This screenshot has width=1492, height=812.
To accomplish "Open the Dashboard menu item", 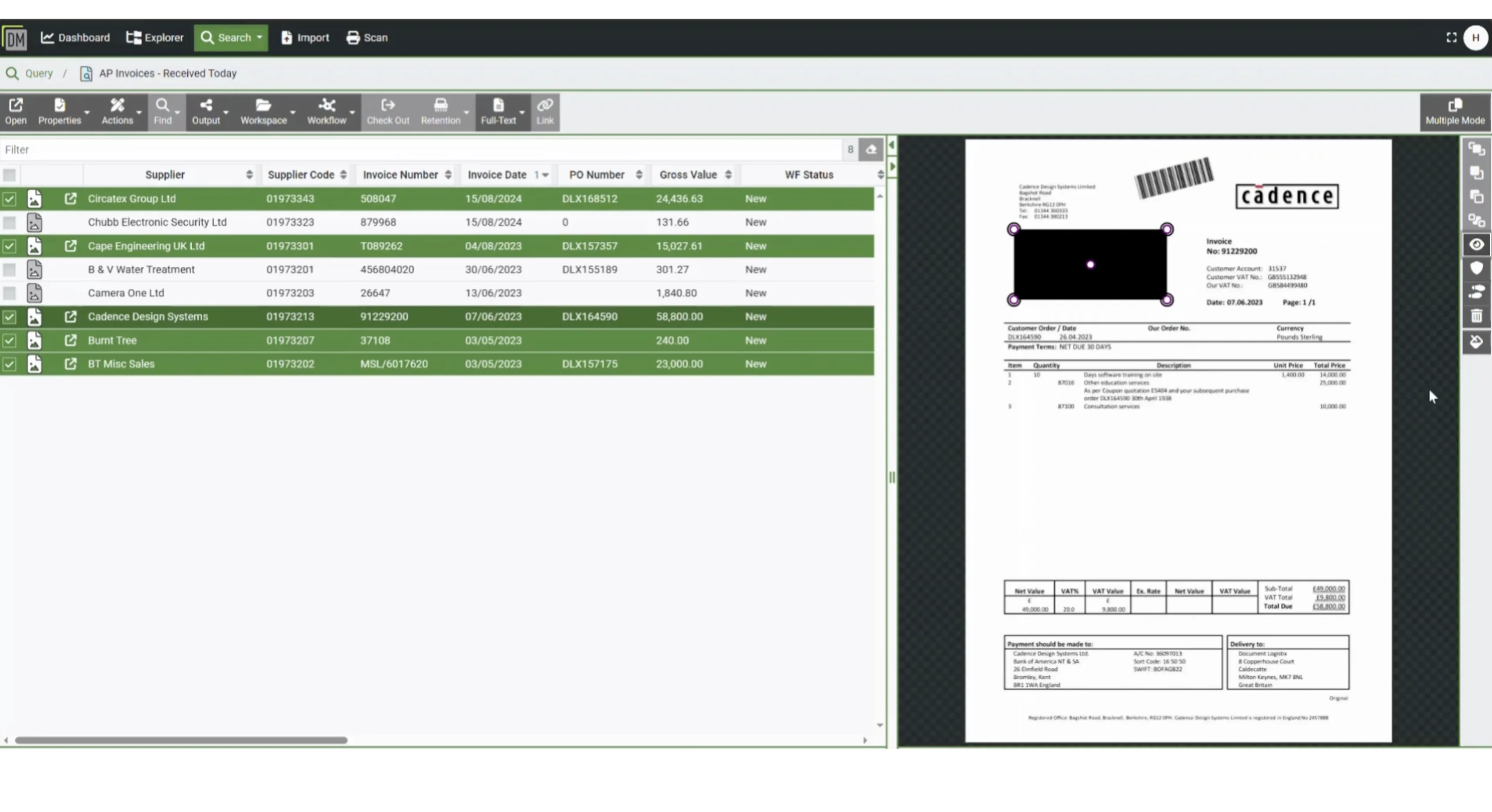I will click(x=75, y=38).
